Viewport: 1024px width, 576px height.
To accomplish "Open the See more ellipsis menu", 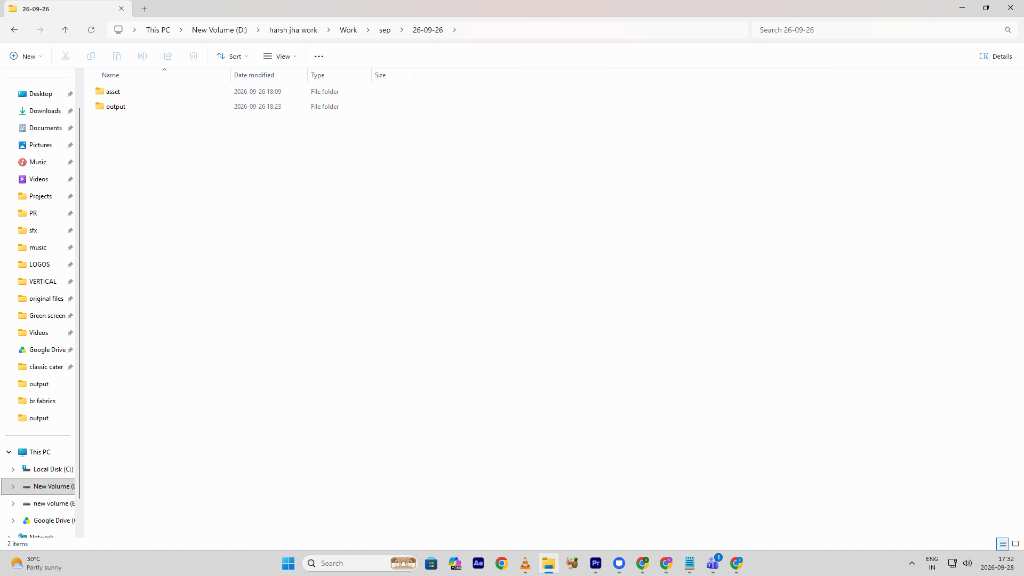I will pyautogui.click(x=319, y=56).
